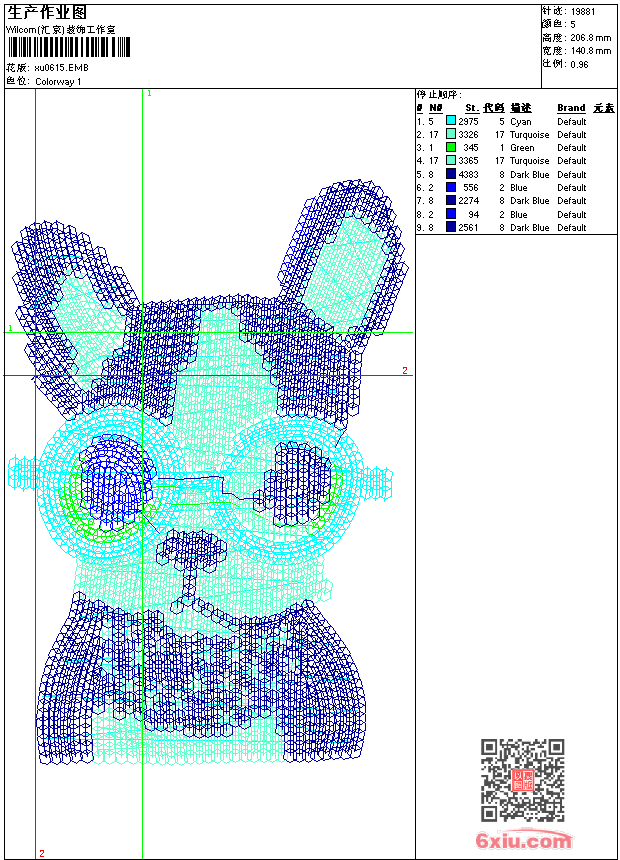Select the Turquoise swatch beside 3326 stitches
Image resolution: width=620 pixels, height=860 pixels.
[x=451, y=134]
